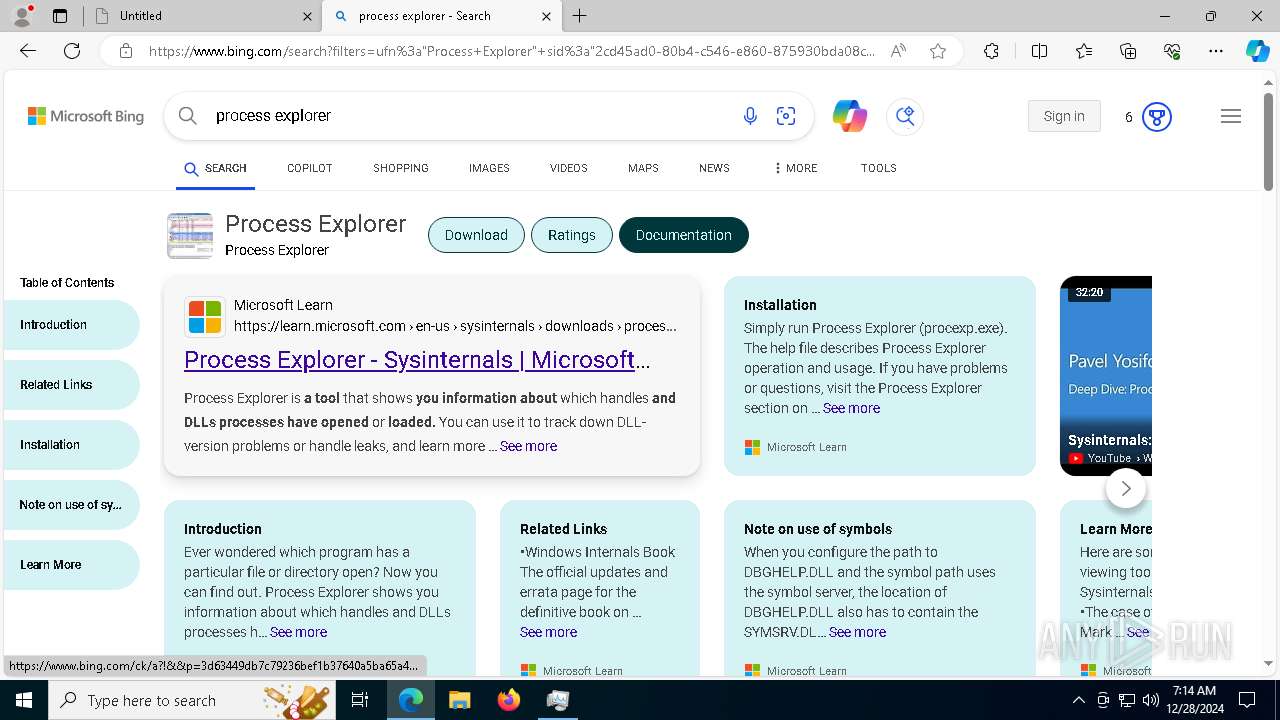This screenshot has width=1280, height=720.
Task: Click the colorful Copilot icon beside search box
Action: coord(850,116)
